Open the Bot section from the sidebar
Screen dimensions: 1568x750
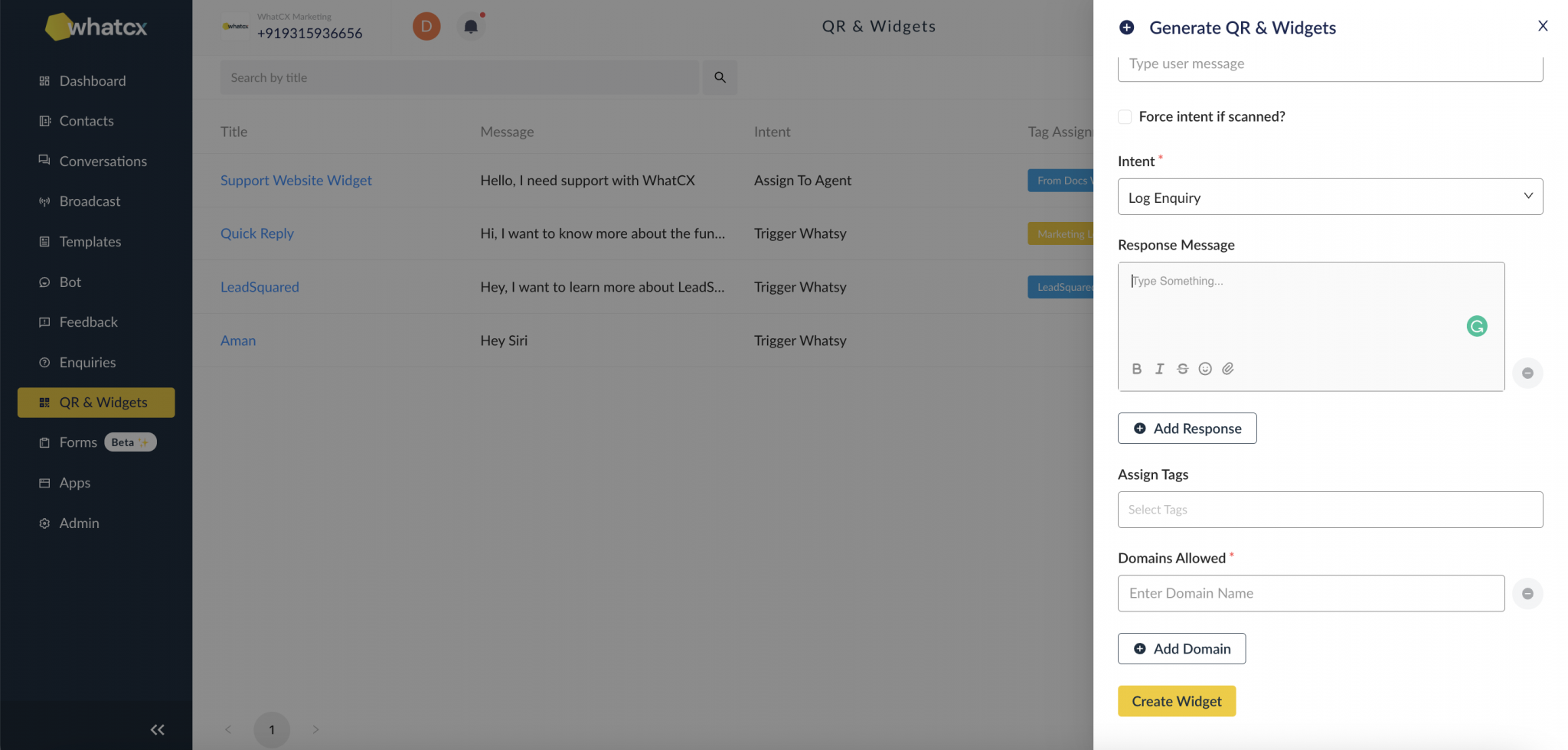click(69, 282)
